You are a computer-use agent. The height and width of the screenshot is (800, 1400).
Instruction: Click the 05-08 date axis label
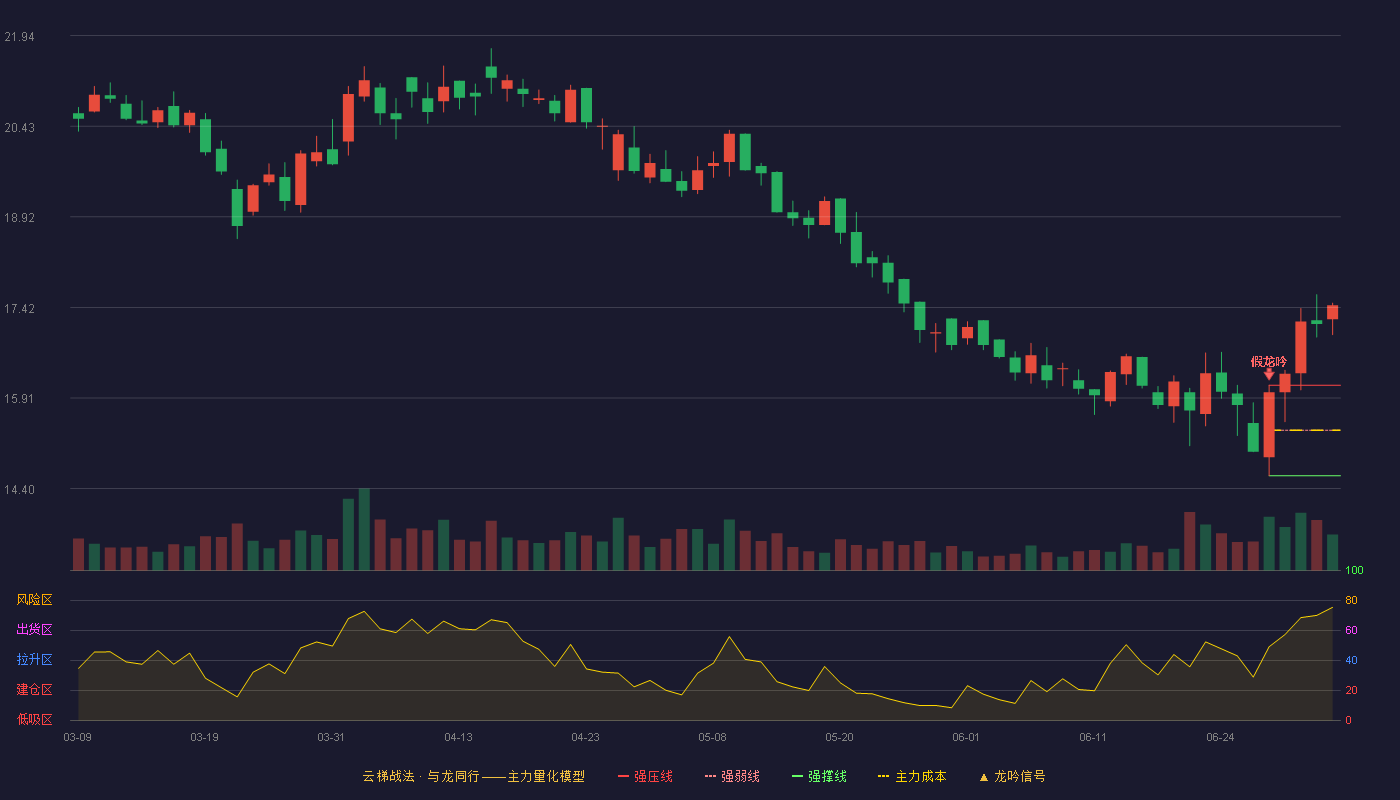[x=712, y=737]
